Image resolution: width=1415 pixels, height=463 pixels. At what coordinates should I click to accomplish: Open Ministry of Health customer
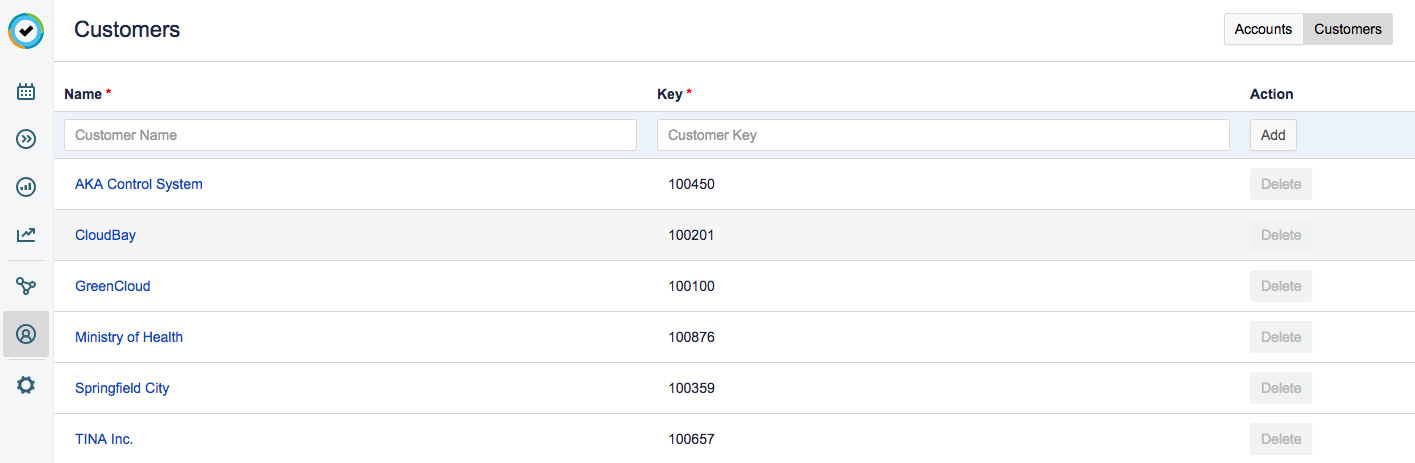point(129,337)
